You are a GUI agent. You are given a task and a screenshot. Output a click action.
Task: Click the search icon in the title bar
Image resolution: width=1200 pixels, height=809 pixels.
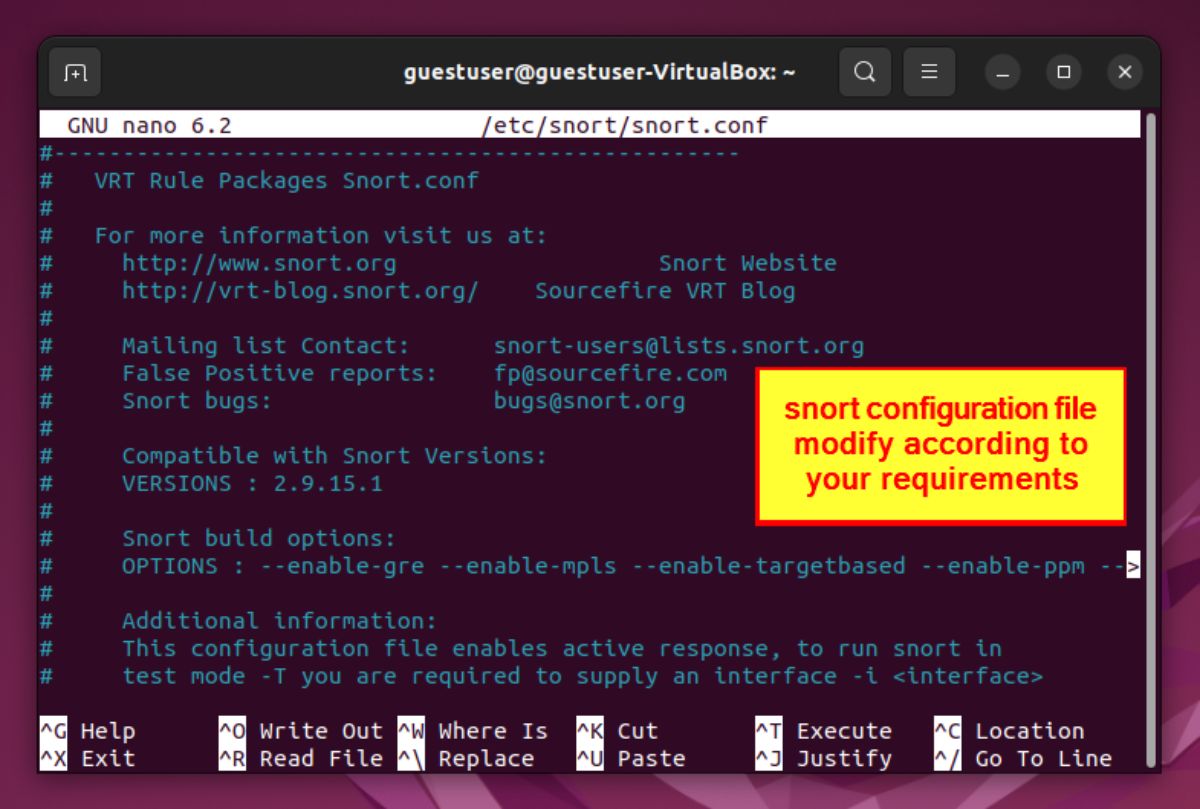[865, 71]
